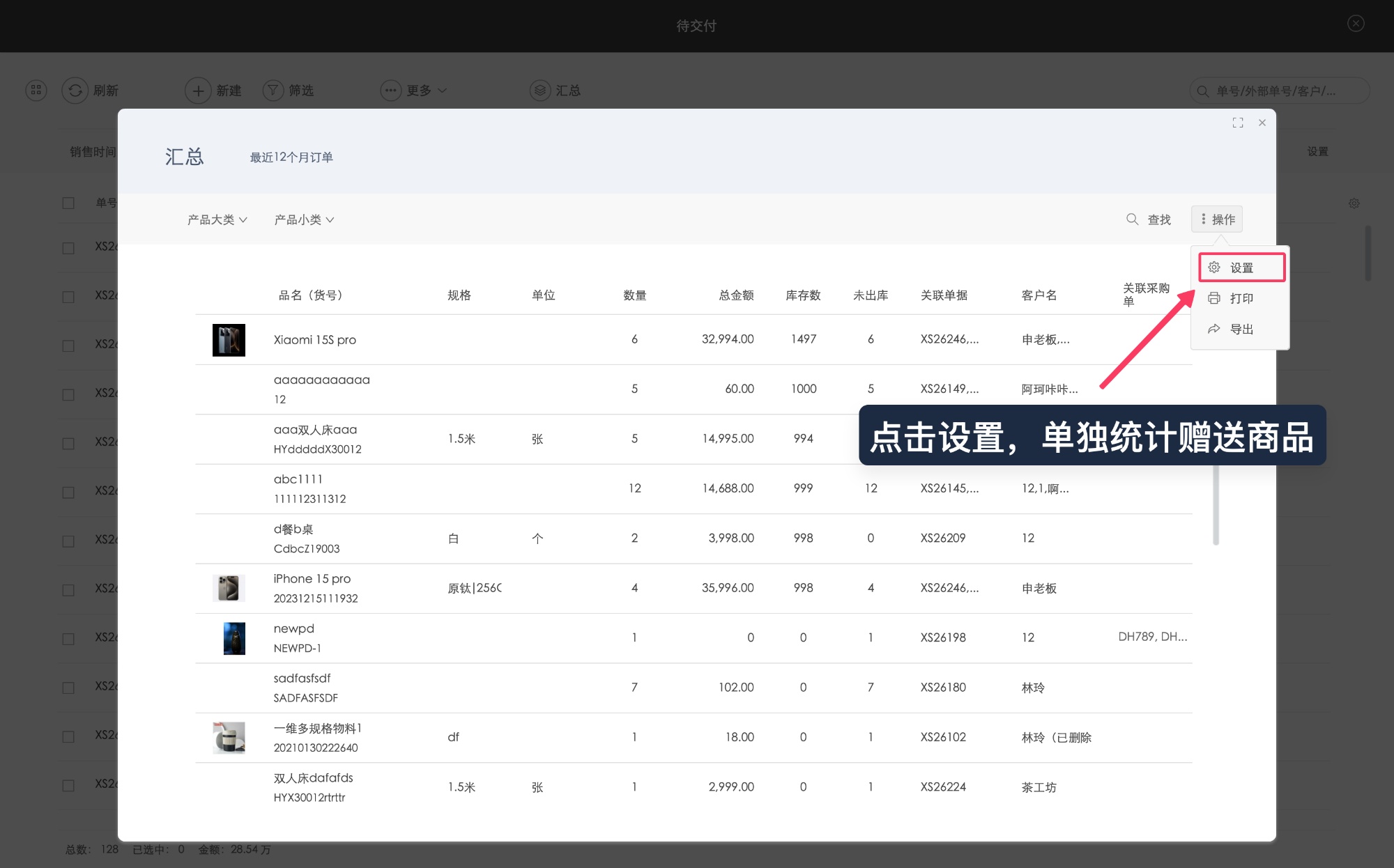Toggle the 单号 header select-all checkbox
Screen dimensions: 1394x868
point(68,203)
